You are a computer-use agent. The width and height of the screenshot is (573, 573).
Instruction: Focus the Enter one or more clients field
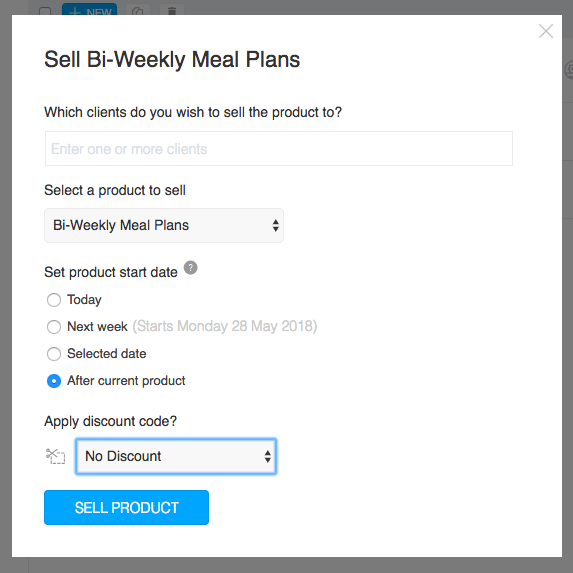pyautogui.click(x=279, y=149)
